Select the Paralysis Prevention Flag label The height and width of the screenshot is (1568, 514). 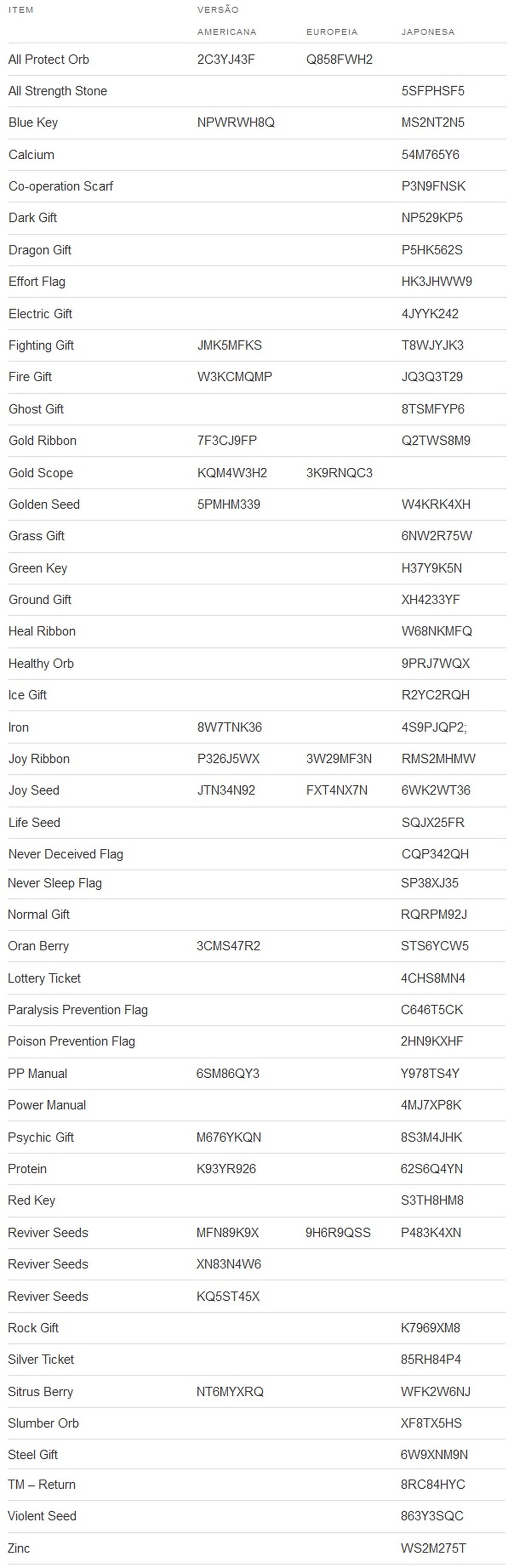click(78, 1010)
